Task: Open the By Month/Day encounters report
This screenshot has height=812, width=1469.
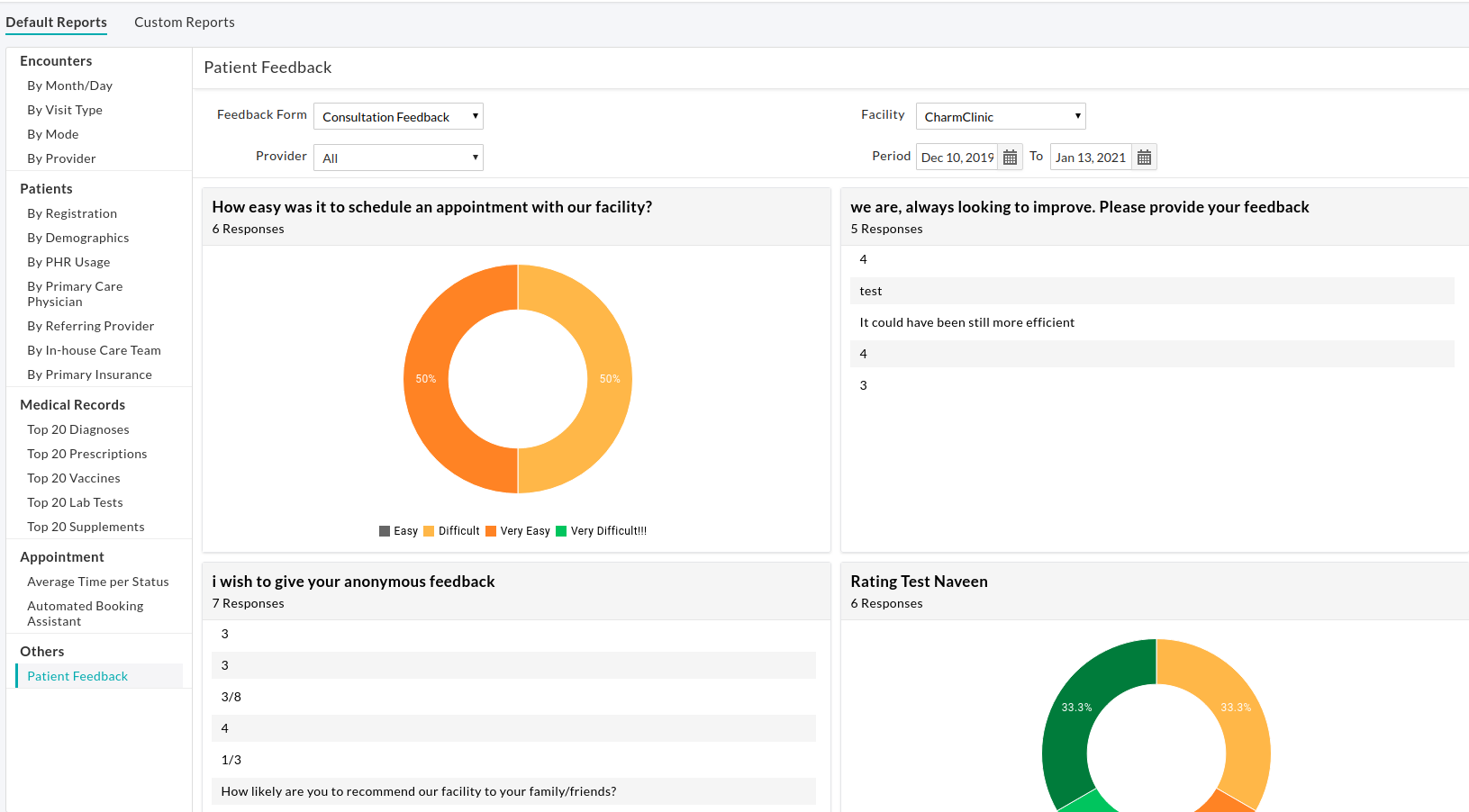Action: [x=69, y=85]
